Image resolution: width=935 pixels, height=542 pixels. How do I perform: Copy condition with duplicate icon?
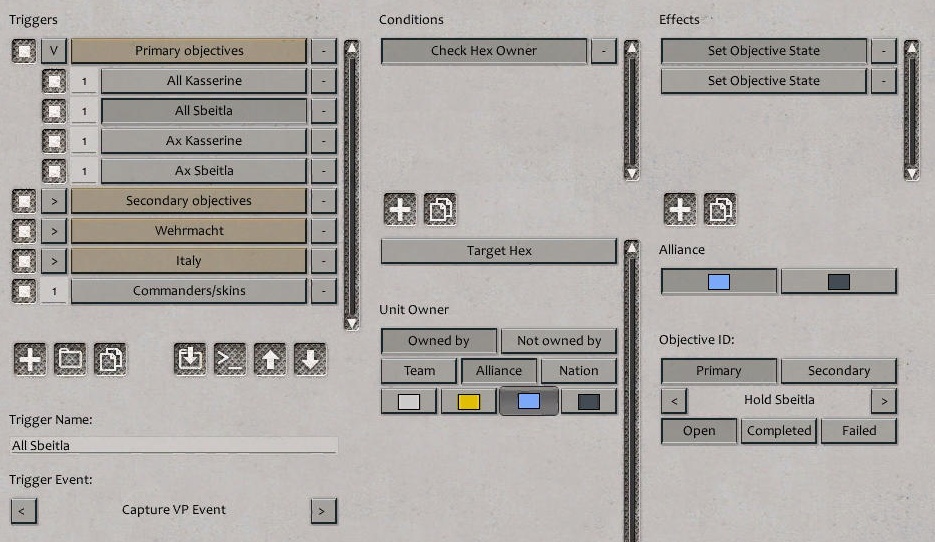440,209
